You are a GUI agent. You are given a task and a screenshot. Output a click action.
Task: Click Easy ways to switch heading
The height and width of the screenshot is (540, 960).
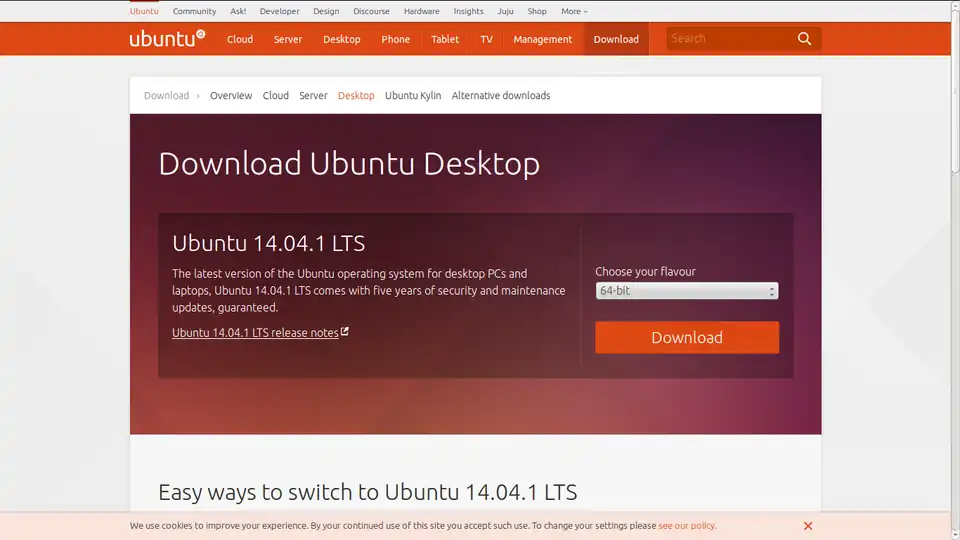[x=367, y=492]
